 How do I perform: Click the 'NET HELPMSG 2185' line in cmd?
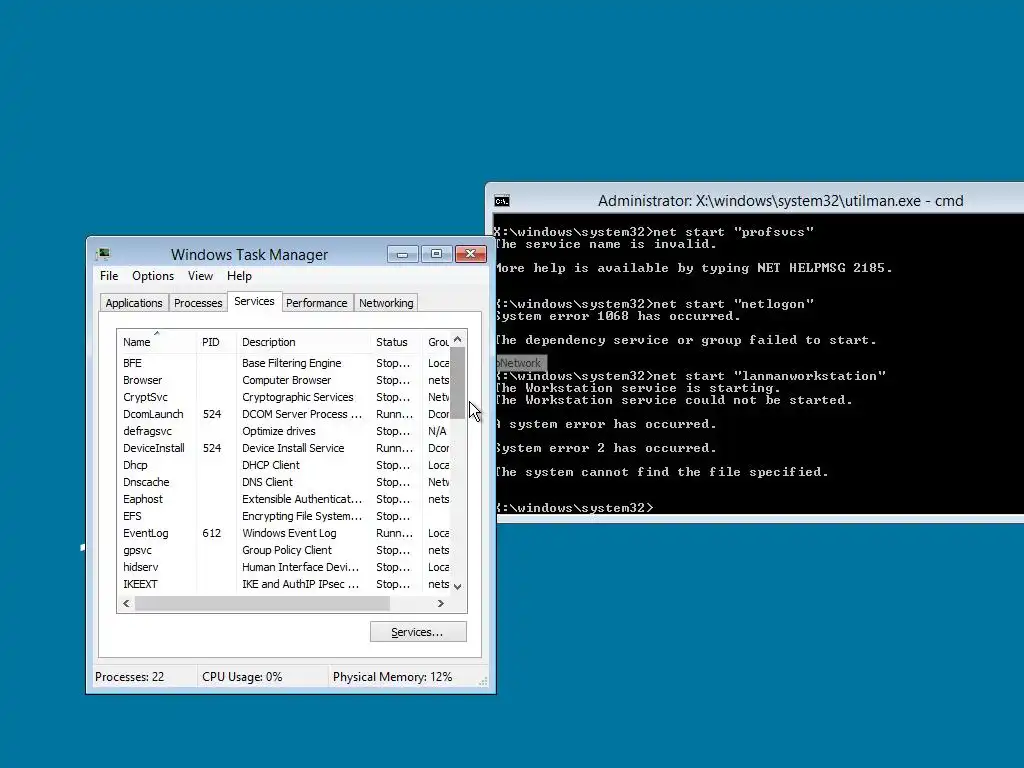694,268
